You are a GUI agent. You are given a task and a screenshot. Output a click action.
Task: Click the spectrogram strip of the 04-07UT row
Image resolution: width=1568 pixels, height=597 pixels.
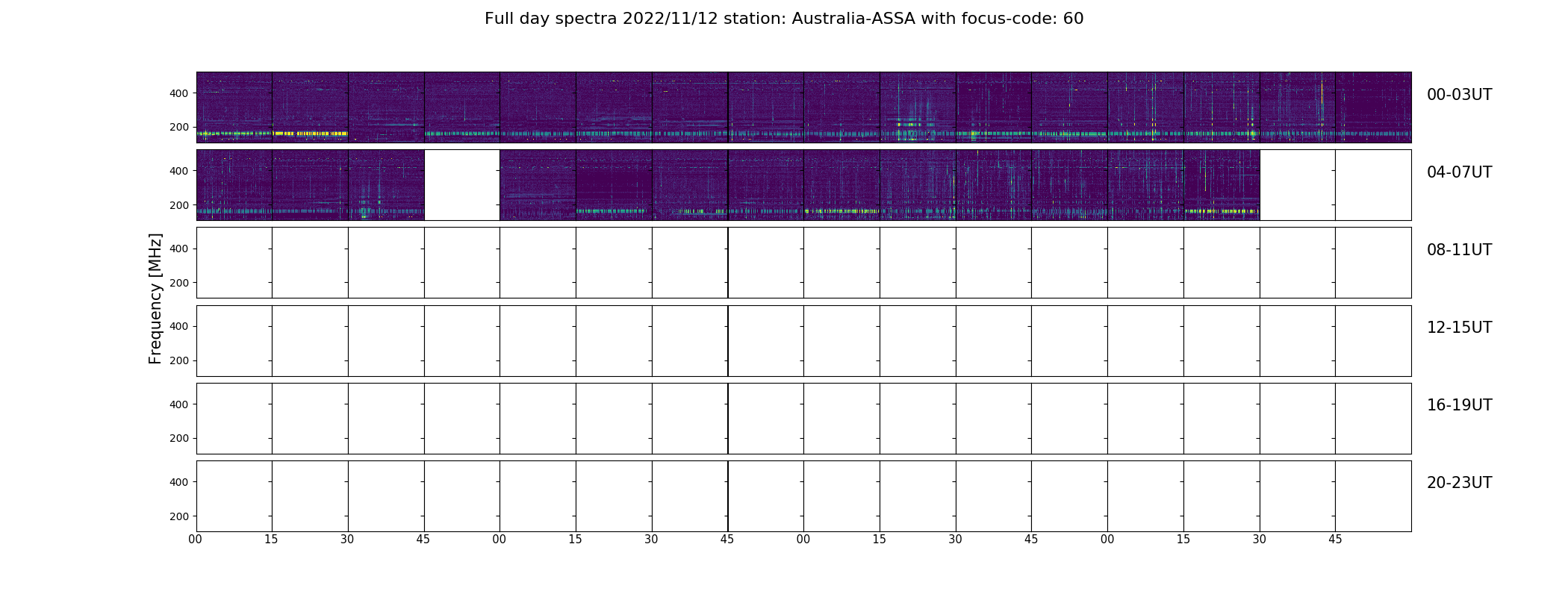(803, 185)
